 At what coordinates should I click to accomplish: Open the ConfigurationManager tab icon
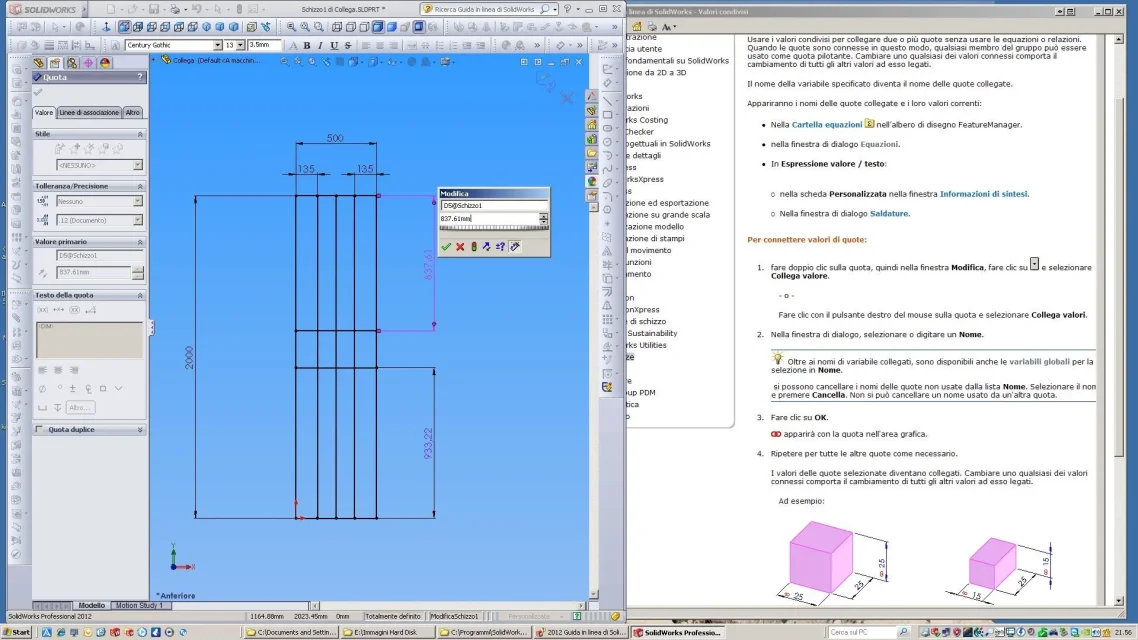tap(72, 62)
